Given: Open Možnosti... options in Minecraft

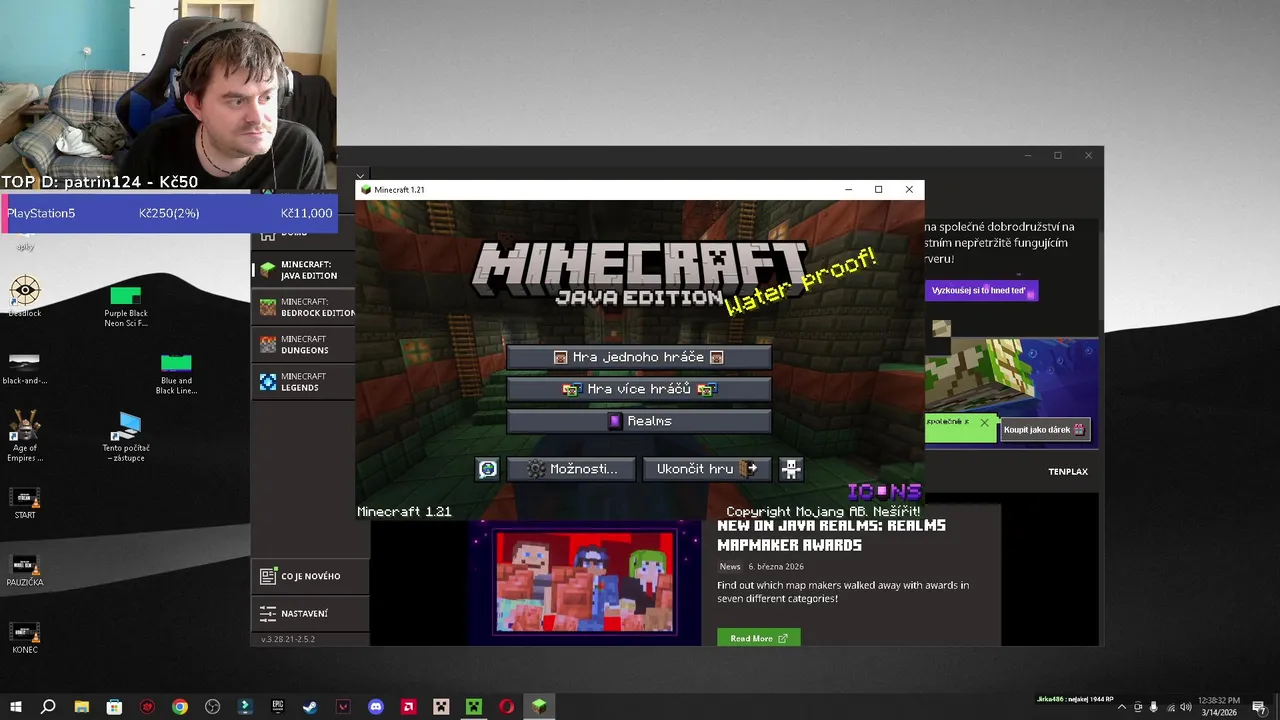Looking at the screenshot, I should coord(571,469).
